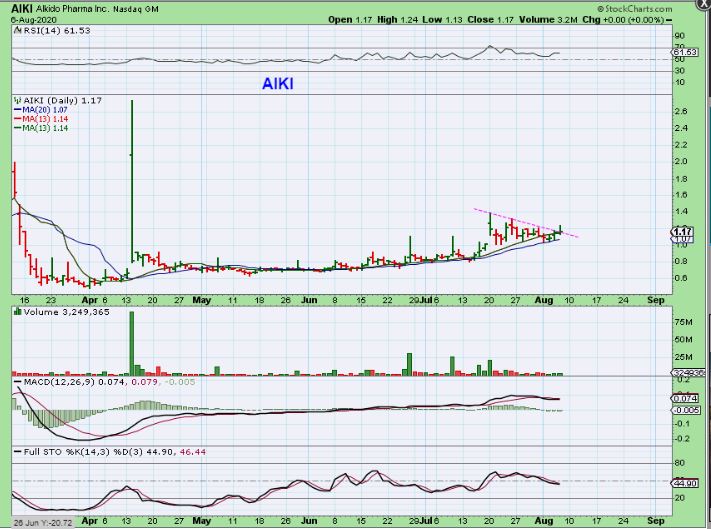
Task: Click the RSI(14) 61.53 indicator label
Action: 57,31
